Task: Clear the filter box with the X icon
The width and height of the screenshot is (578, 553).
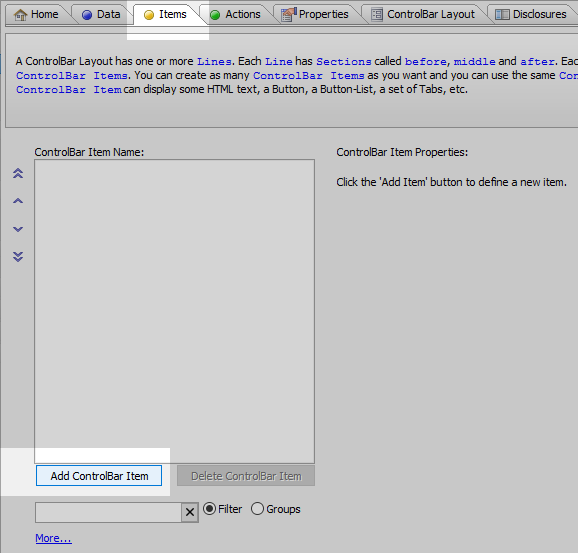Action: (190, 512)
